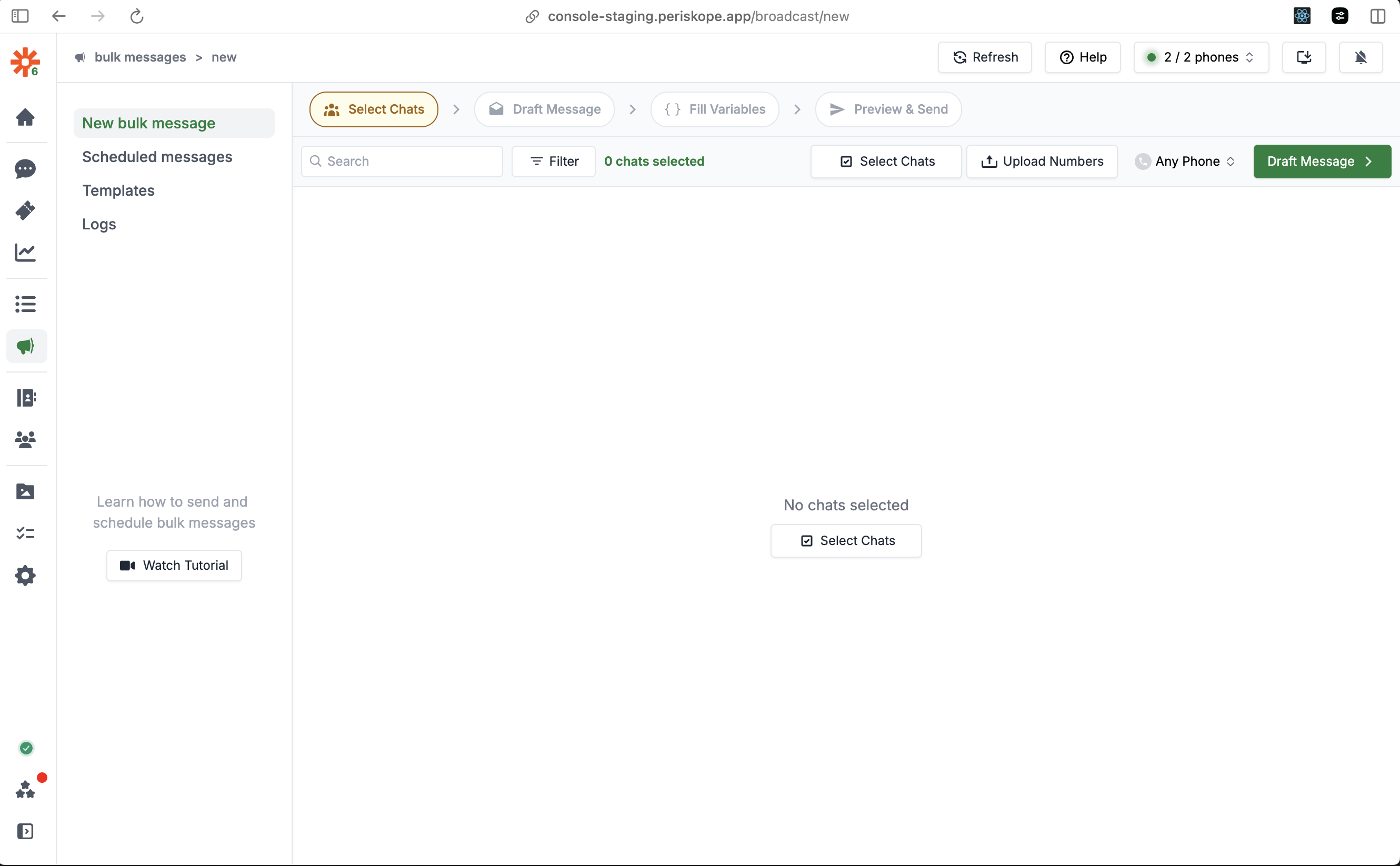Click the Refresh button
The width and height of the screenshot is (1400, 866).
pyautogui.click(x=985, y=57)
